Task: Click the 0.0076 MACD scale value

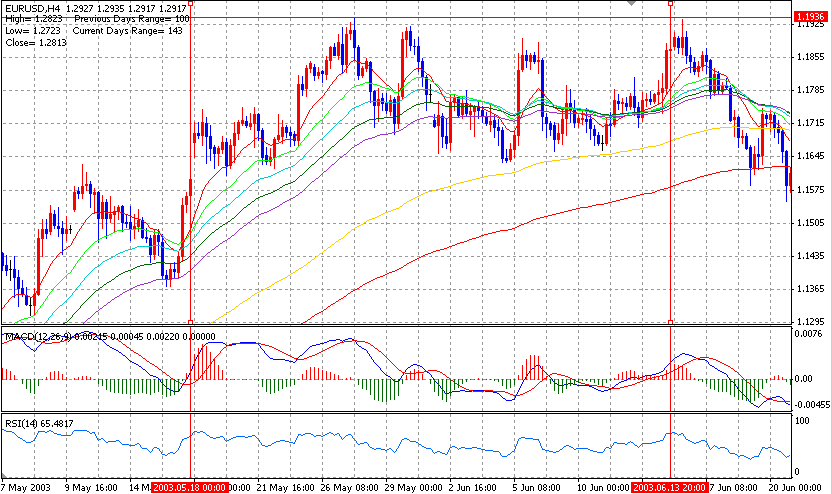Action: [x=809, y=334]
